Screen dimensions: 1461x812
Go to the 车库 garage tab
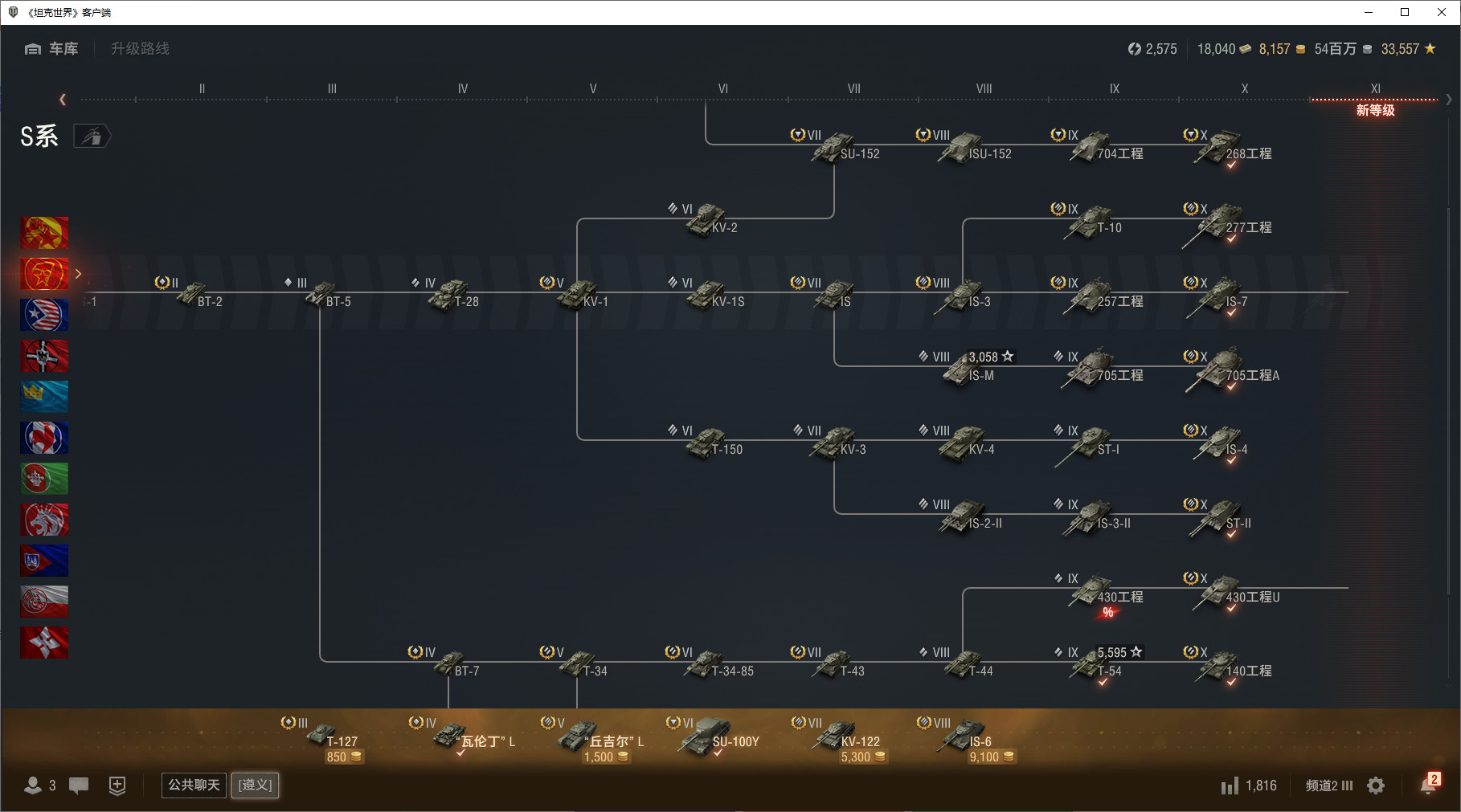tap(51, 49)
